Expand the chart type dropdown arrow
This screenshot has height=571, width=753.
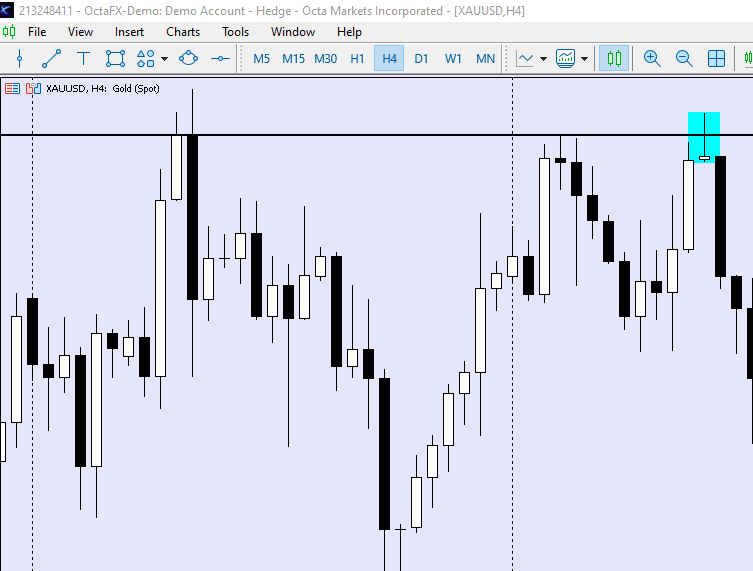[x=544, y=59]
